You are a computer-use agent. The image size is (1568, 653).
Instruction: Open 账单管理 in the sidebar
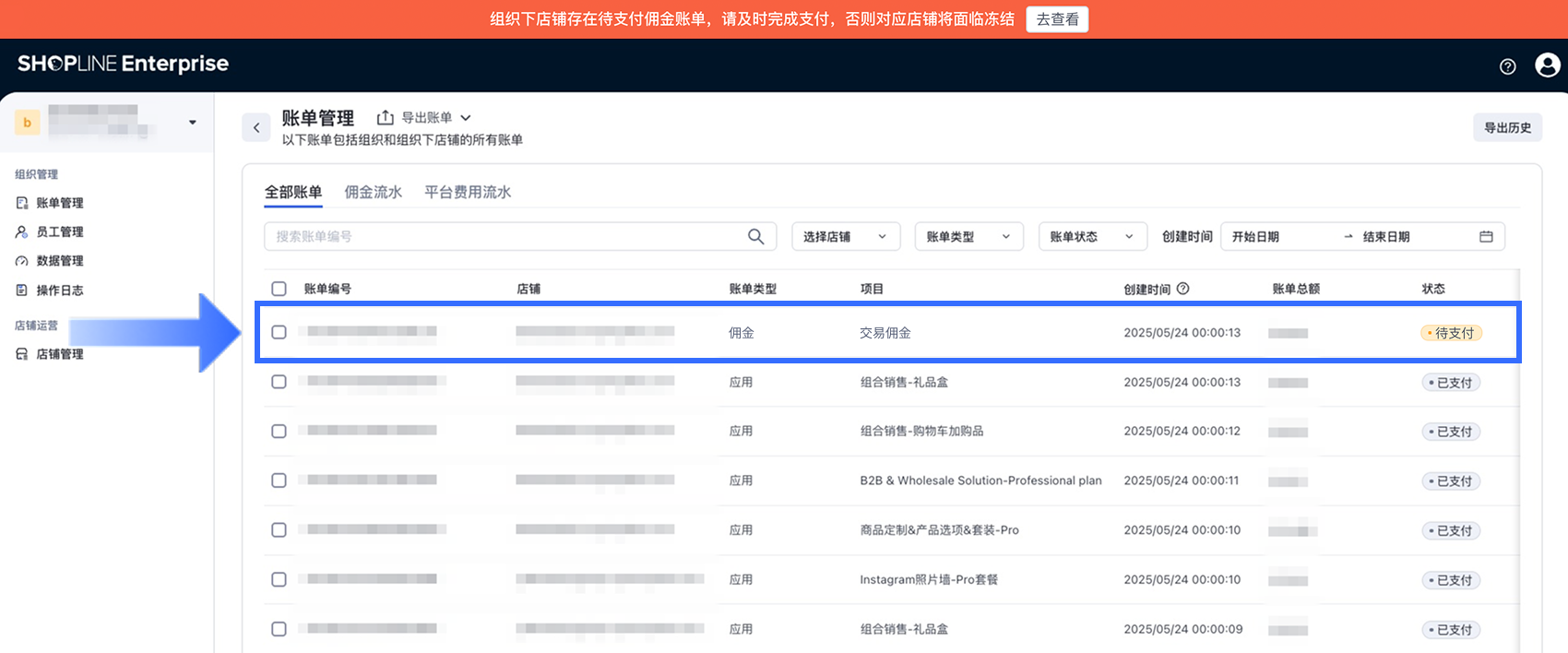pos(60,203)
